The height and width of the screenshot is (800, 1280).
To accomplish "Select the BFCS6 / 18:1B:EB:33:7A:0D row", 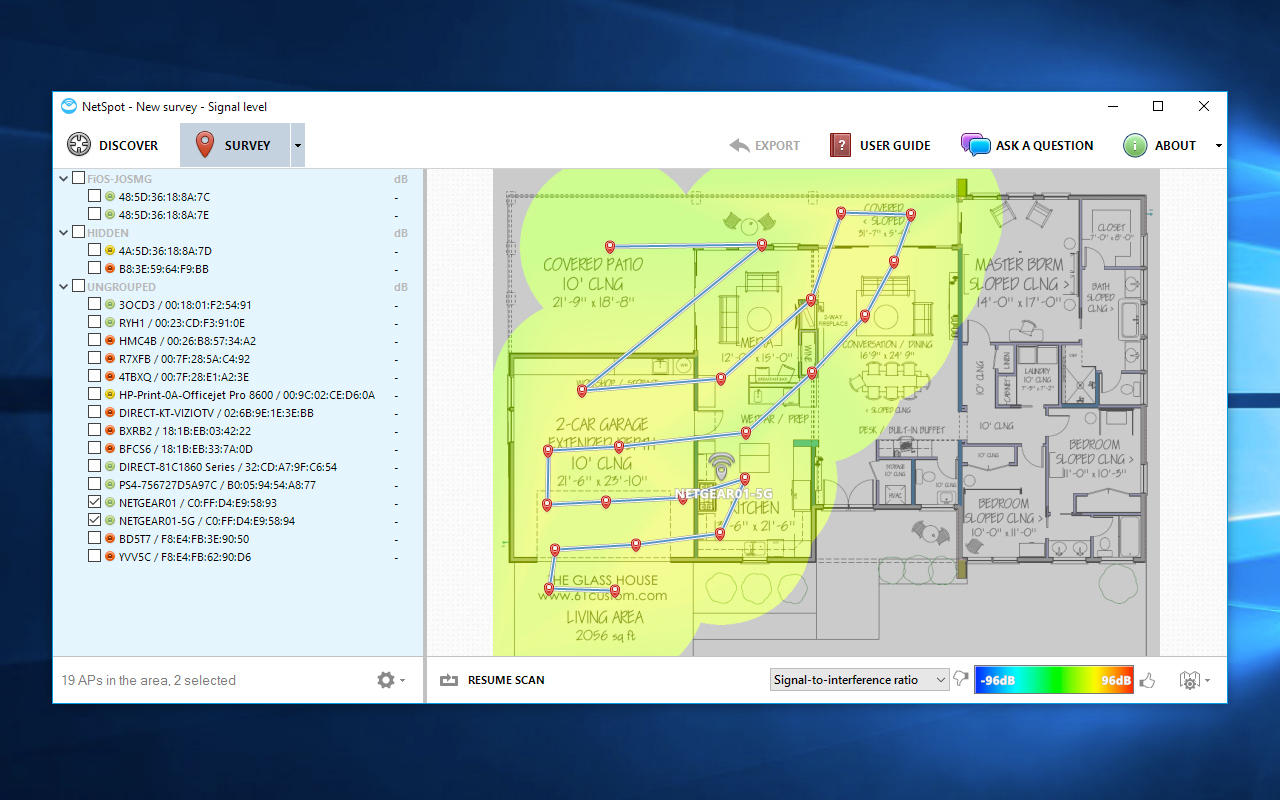I will coord(238,449).
